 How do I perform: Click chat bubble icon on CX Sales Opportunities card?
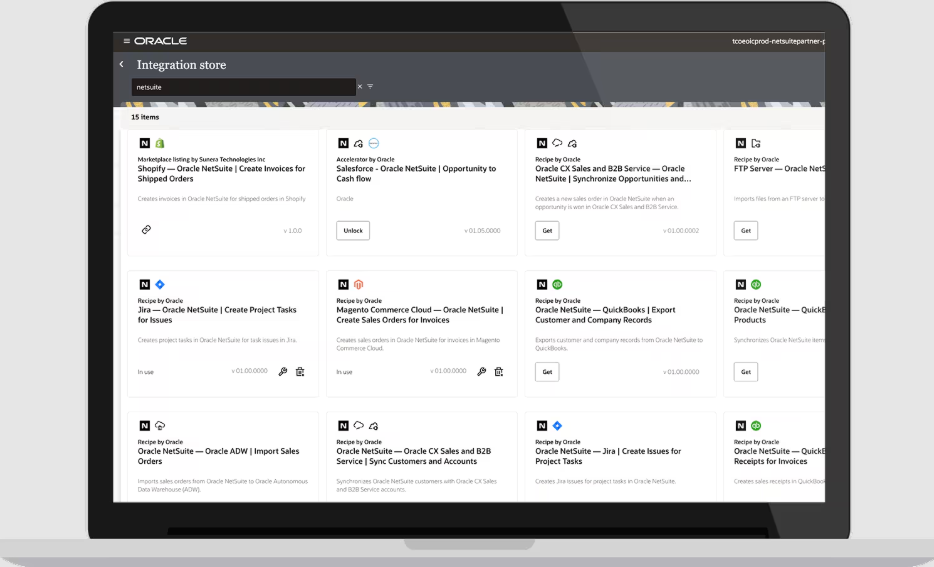[x=557, y=143]
